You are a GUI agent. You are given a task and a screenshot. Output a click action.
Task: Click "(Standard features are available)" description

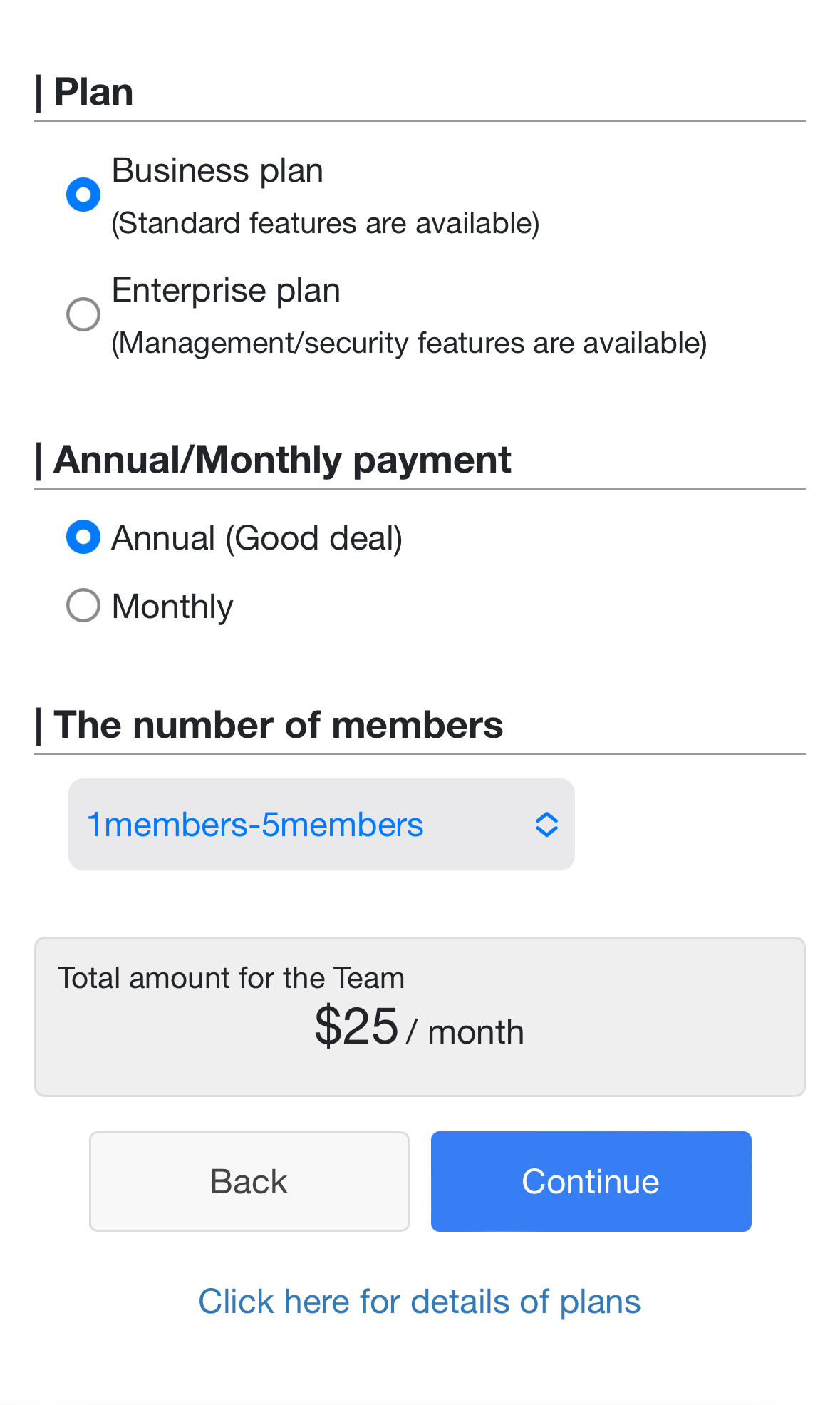pyautogui.click(x=325, y=222)
